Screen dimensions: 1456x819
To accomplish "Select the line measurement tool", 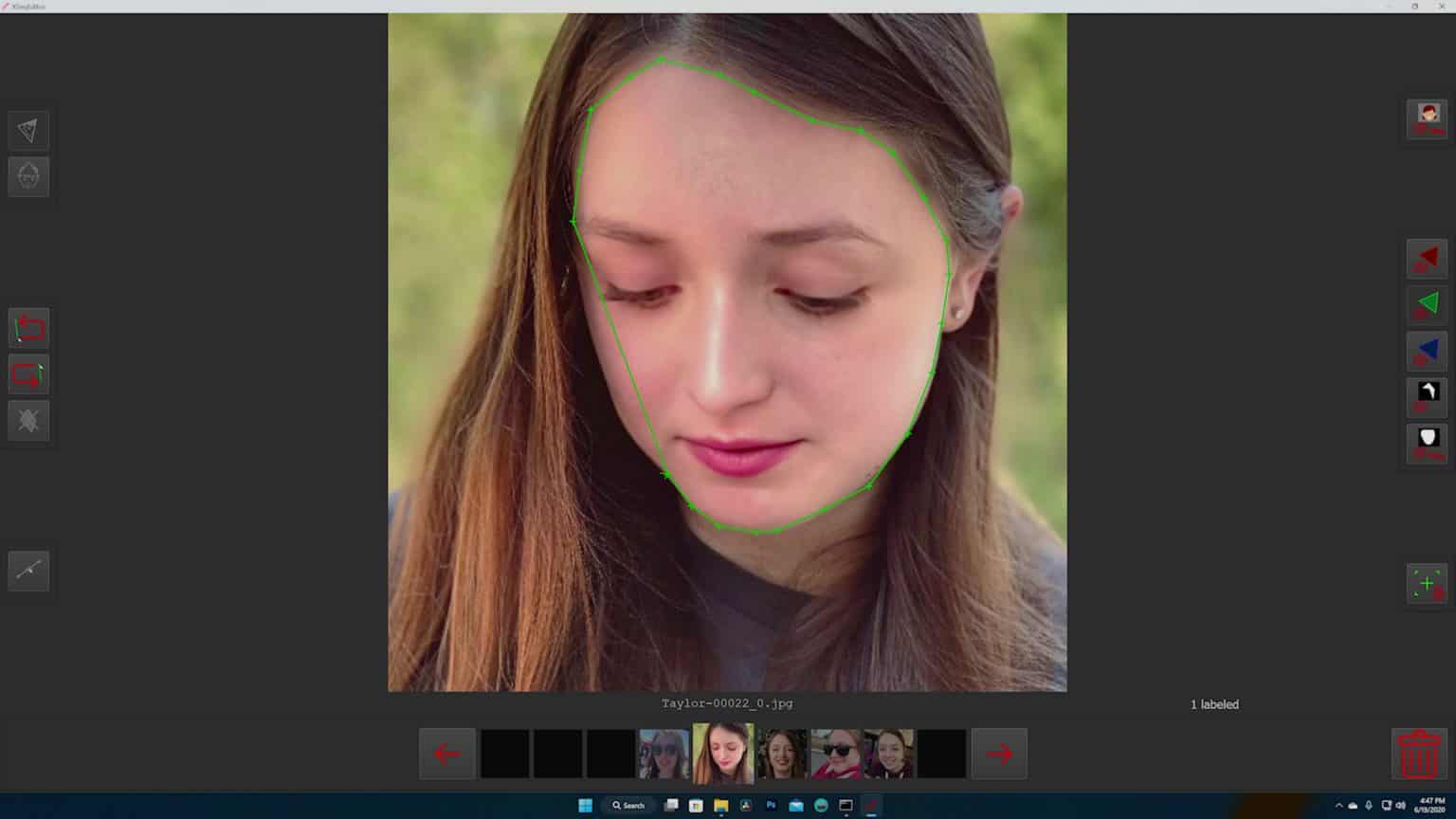I will point(27,570).
